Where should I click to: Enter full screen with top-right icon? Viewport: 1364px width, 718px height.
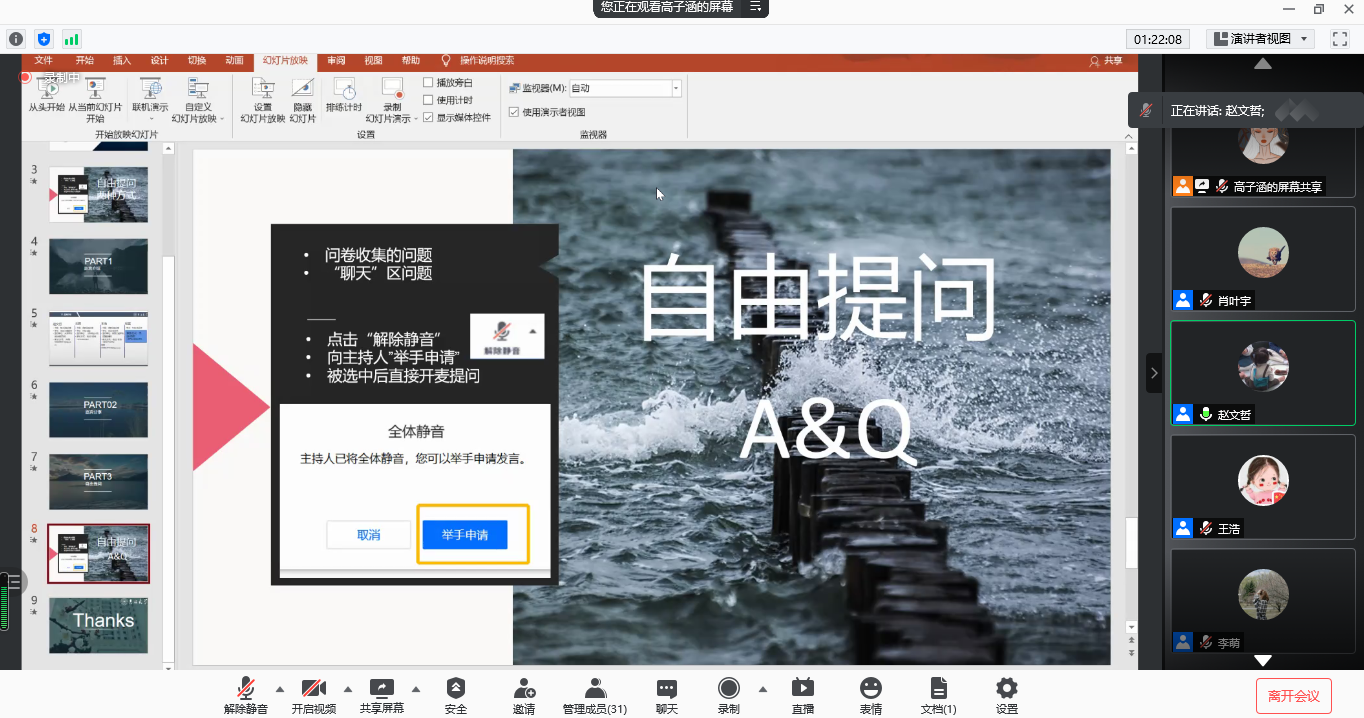(x=1340, y=39)
